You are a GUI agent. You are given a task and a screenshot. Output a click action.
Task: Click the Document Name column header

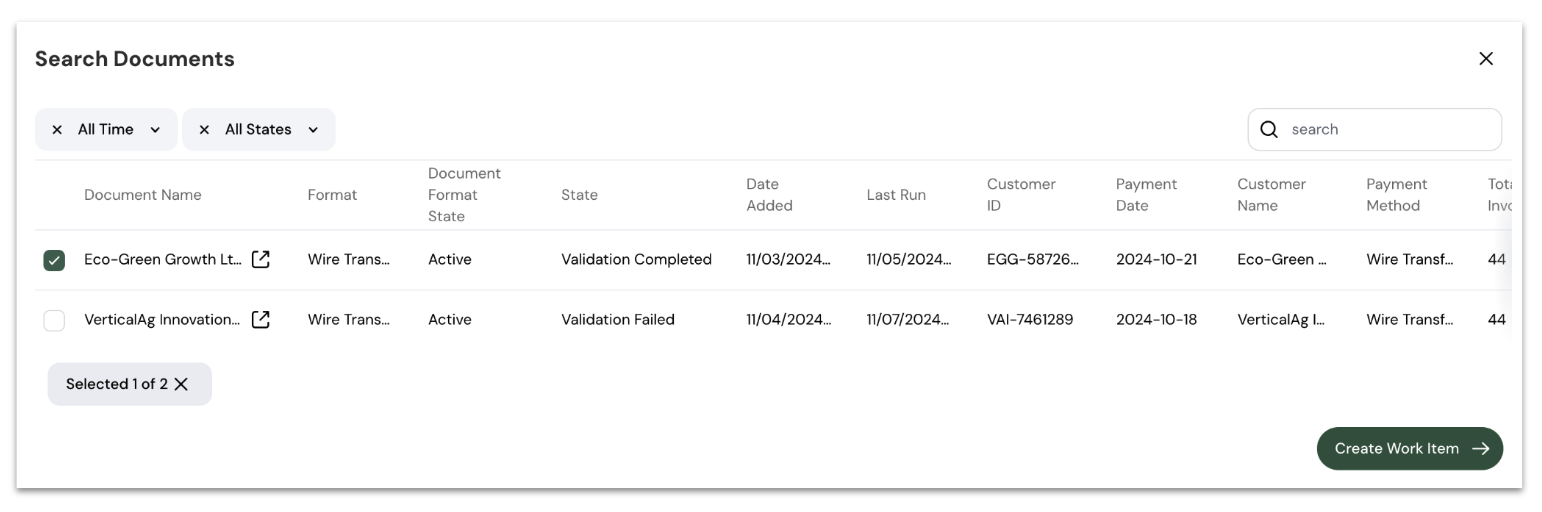click(x=143, y=195)
